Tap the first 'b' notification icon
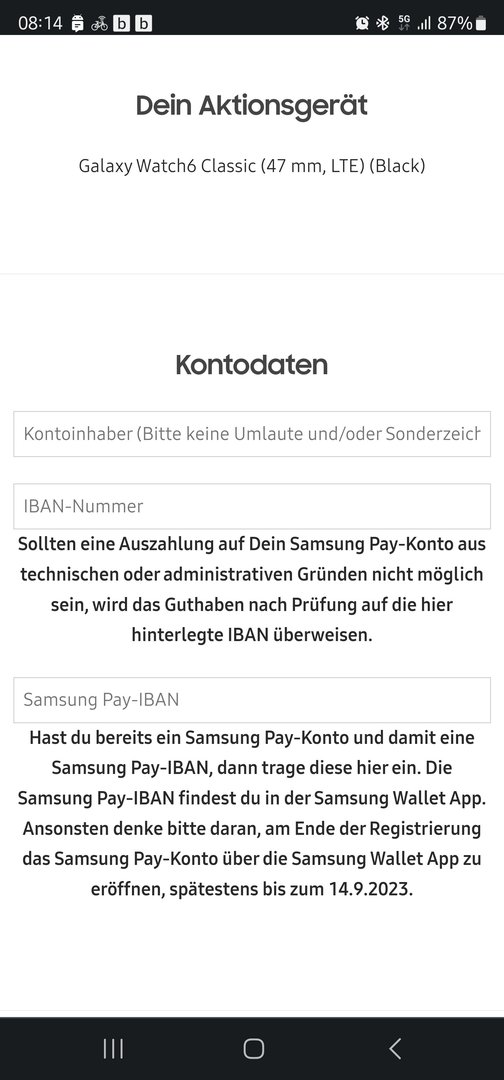 [x=121, y=23]
